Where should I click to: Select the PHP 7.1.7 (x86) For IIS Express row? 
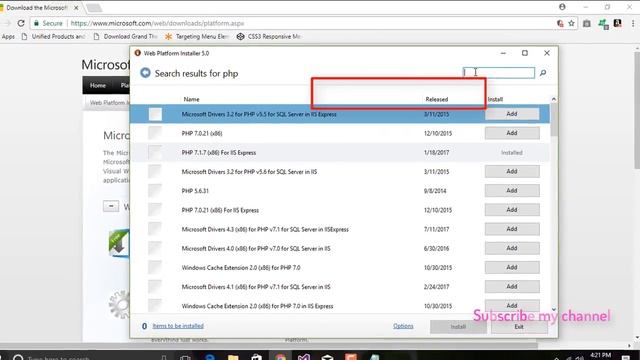(x=340, y=152)
